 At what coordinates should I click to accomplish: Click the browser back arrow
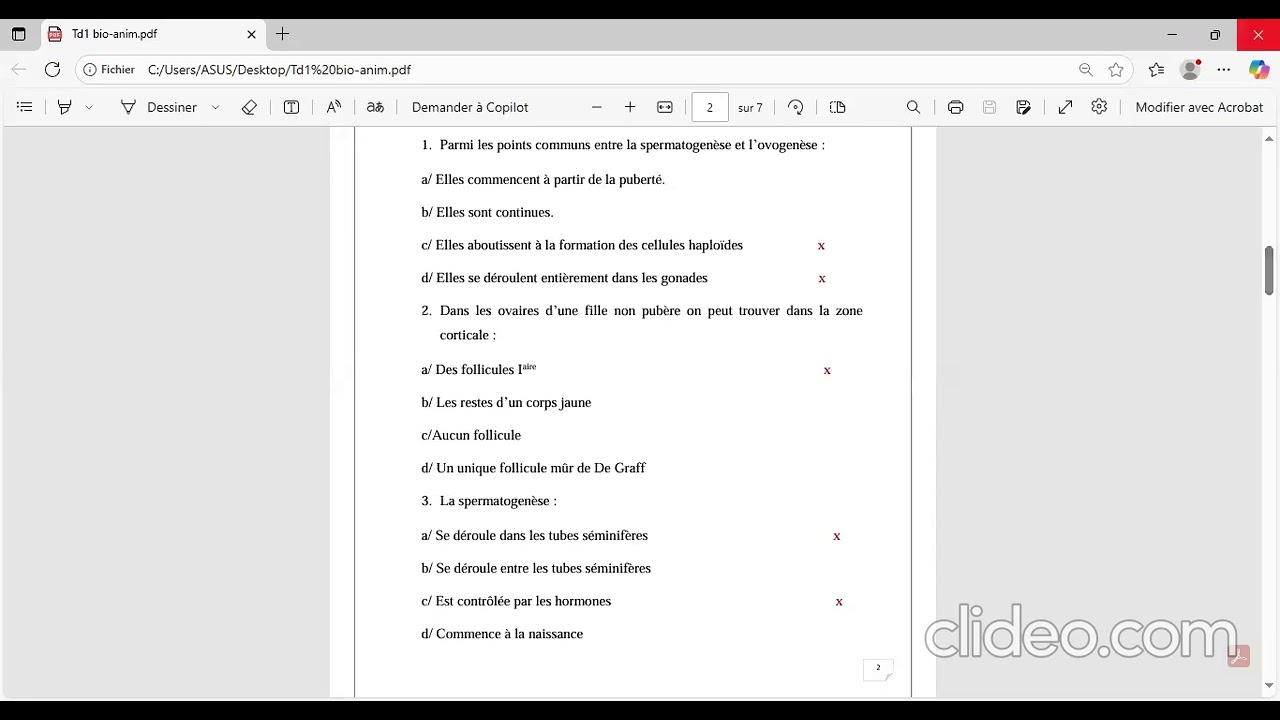19,70
